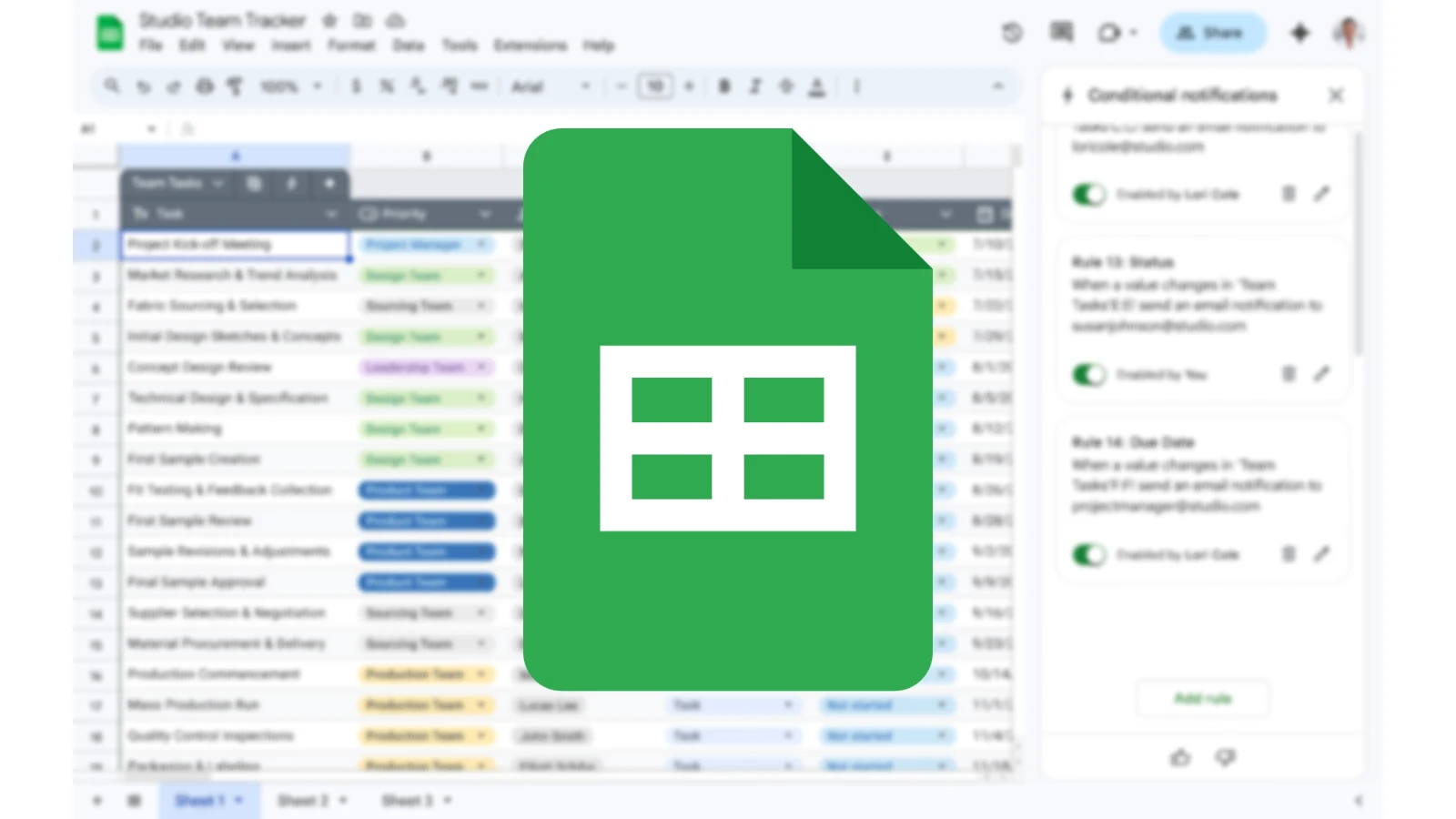Toggle bold formatting

724,86
